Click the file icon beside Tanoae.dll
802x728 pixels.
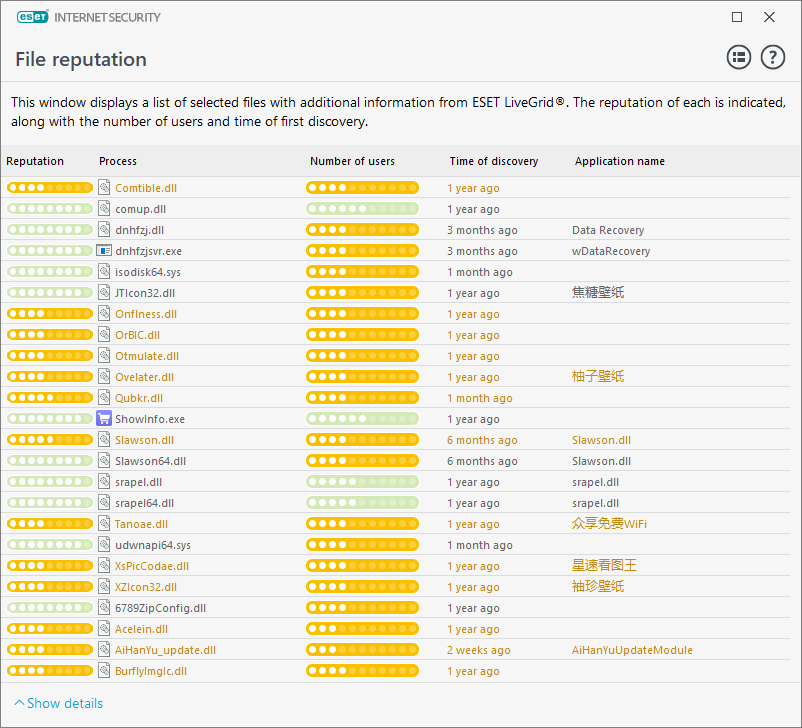[x=104, y=523]
